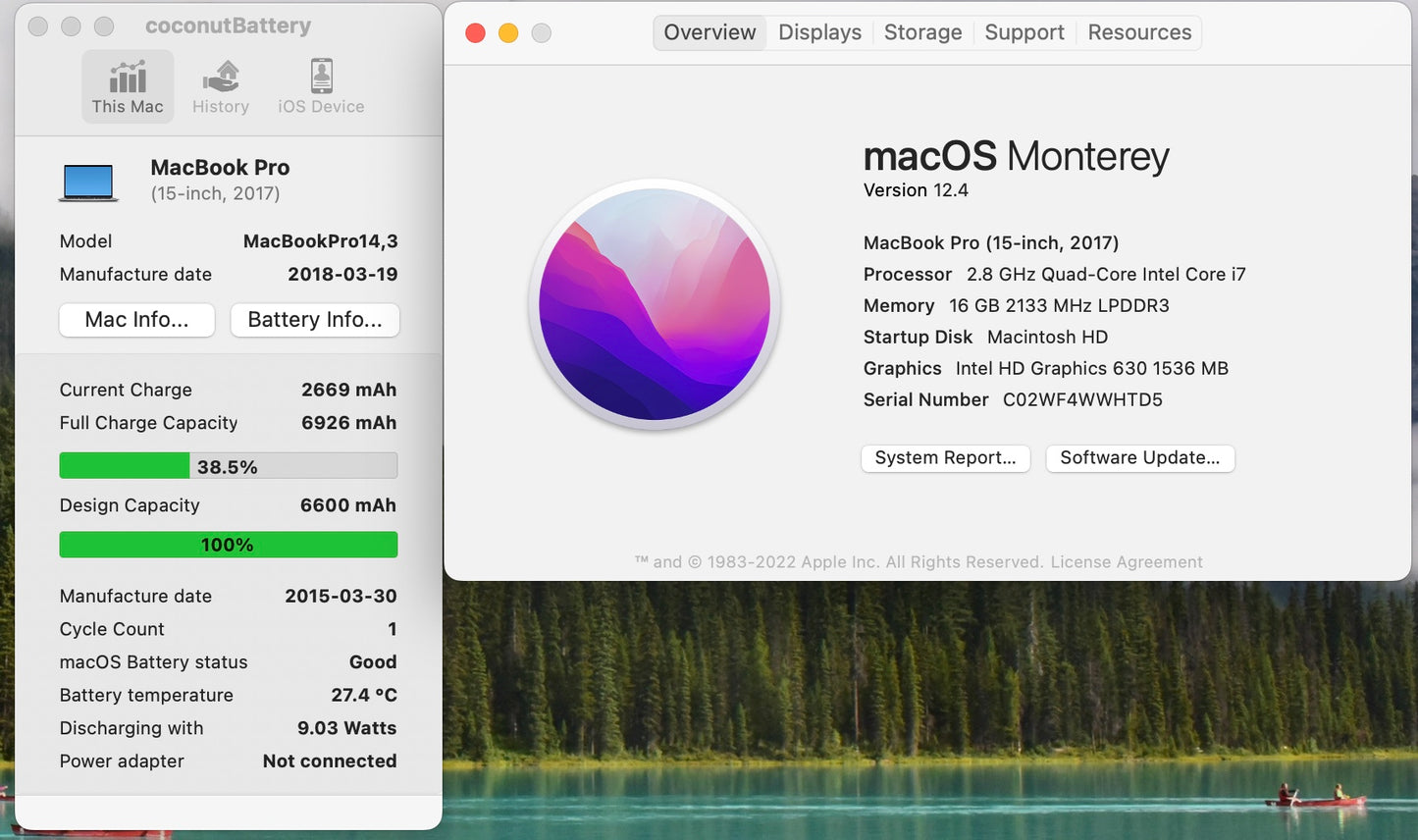1418x840 pixels.
Task: Open Mac Info details
Action: tap(136, 320)
